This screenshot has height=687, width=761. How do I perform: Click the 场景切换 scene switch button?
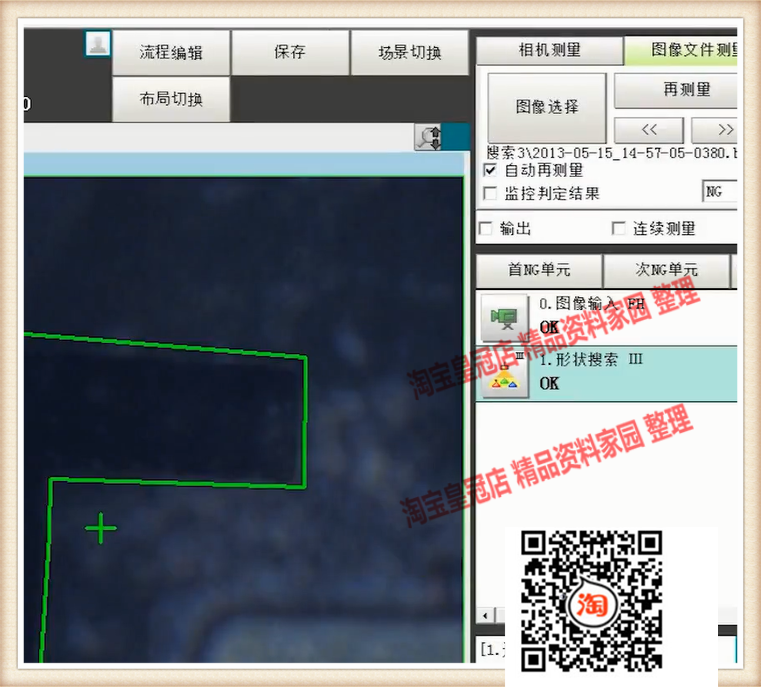click(410, 52)
